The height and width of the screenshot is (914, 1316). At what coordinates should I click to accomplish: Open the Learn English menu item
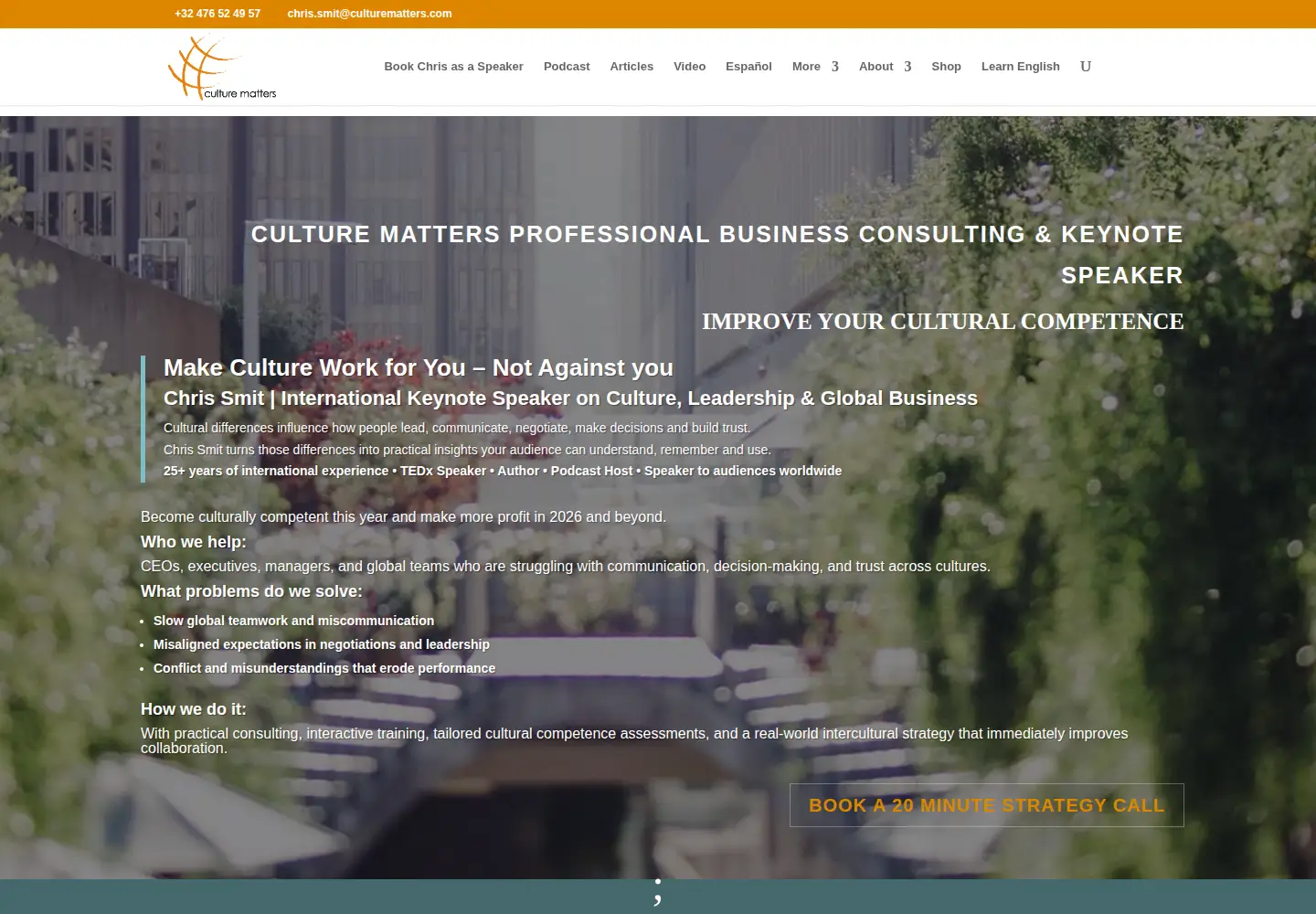1020,67
